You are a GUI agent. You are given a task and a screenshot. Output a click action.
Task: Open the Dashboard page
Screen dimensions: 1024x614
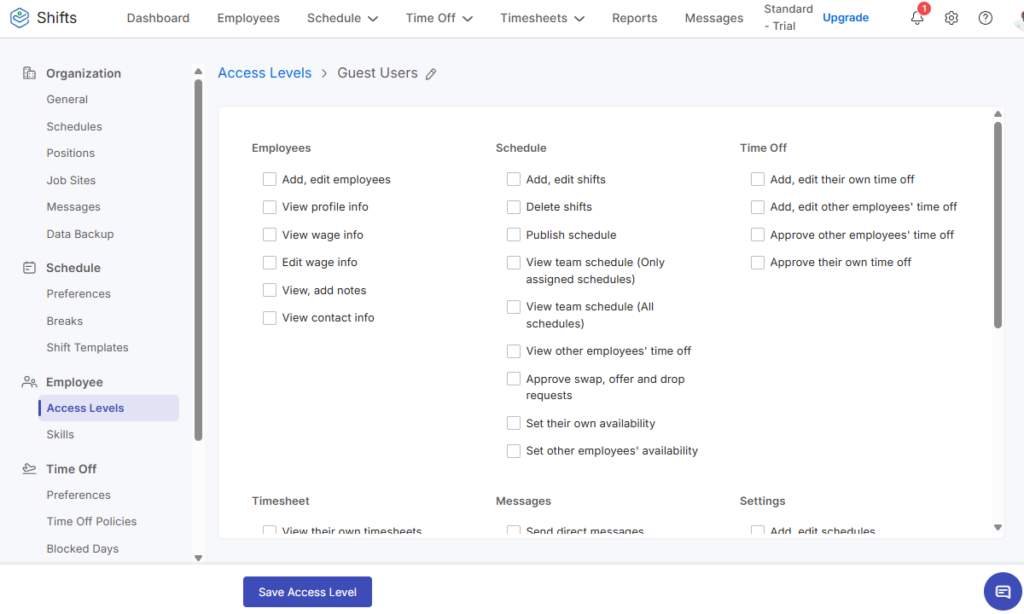click(x=158, y=18)
